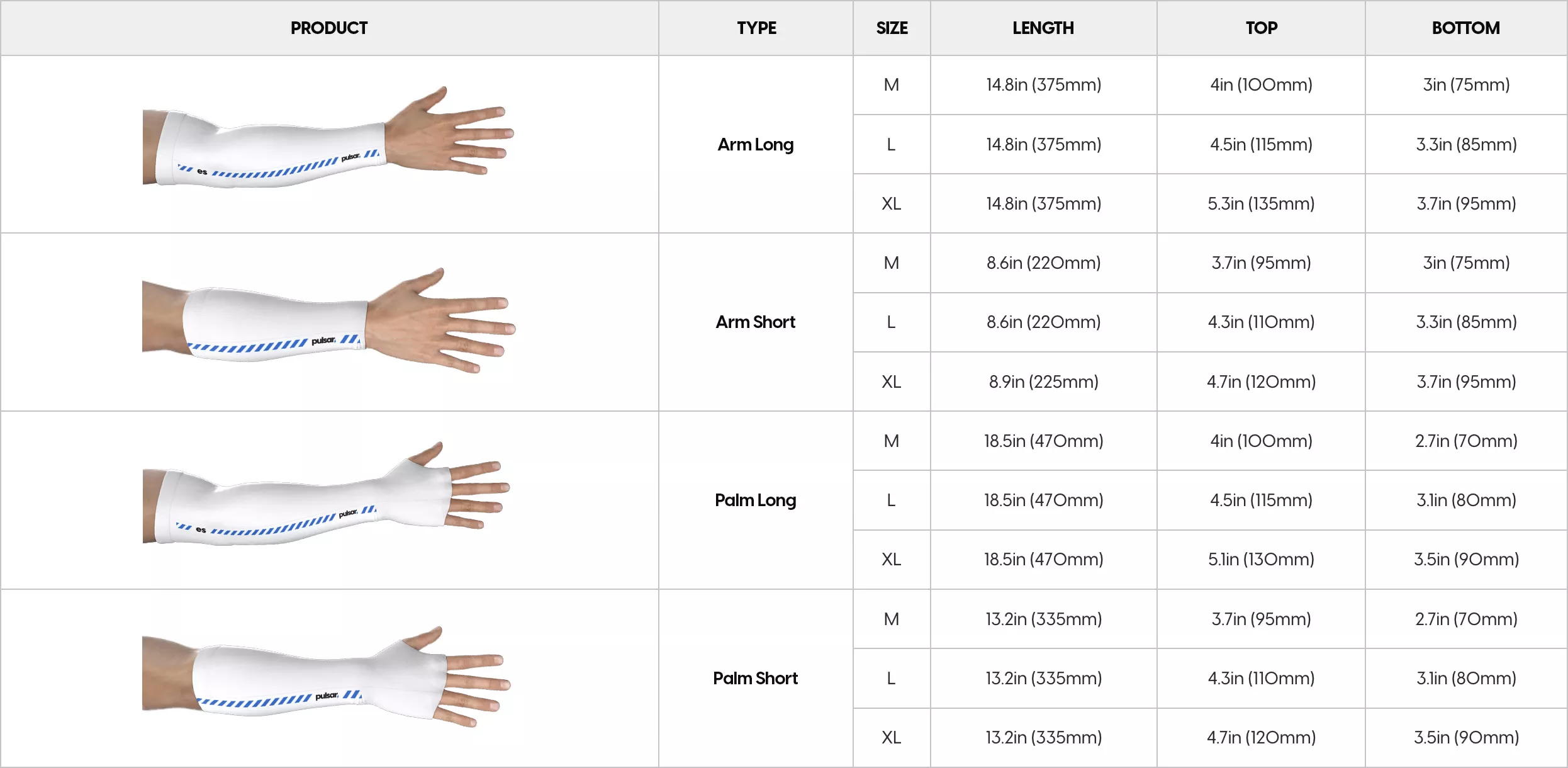
Task: Click the Arm Long sleeve product image
Action: coord(328,137)
